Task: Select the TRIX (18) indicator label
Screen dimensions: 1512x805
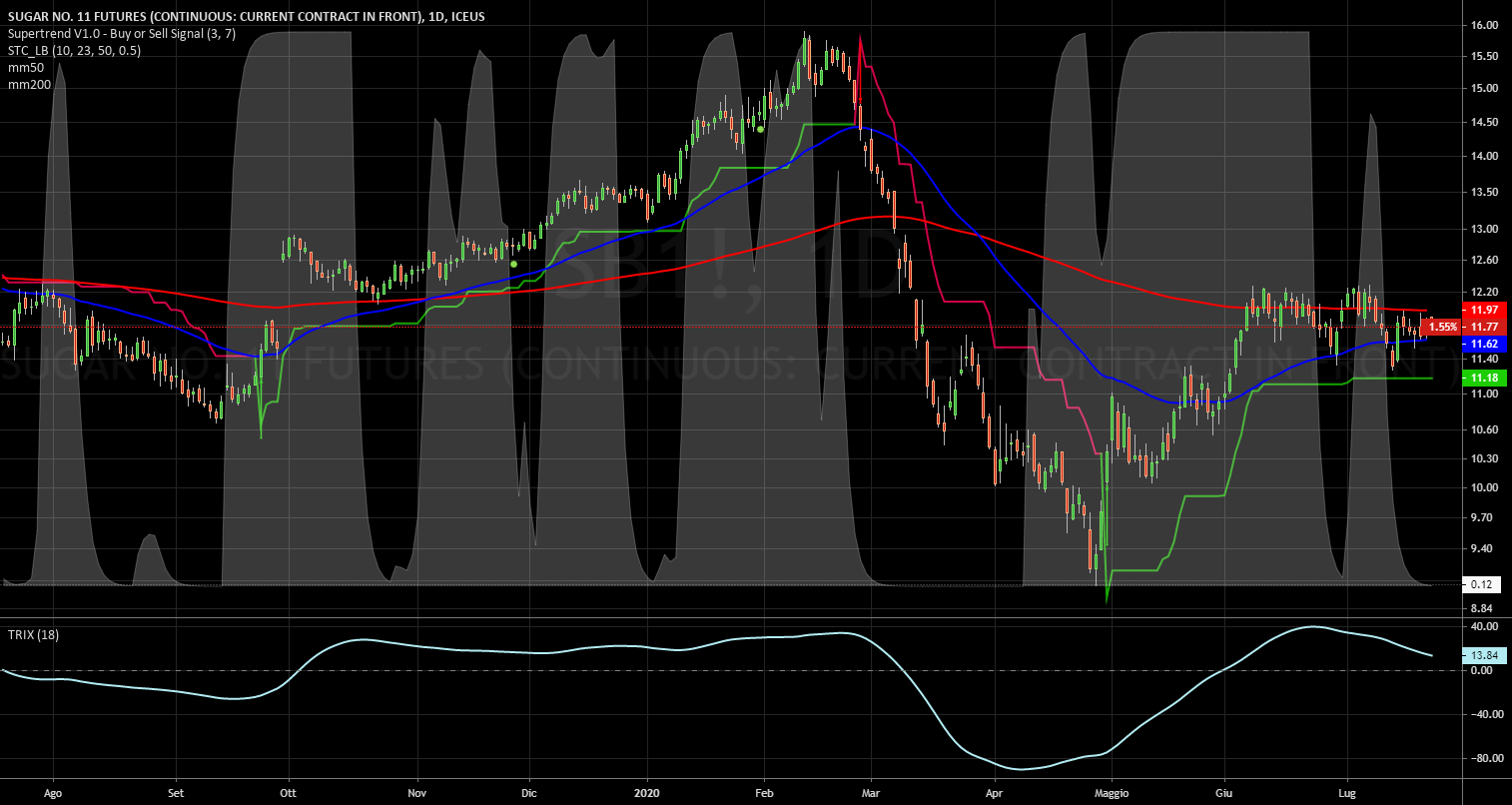Action: (33, 634)
